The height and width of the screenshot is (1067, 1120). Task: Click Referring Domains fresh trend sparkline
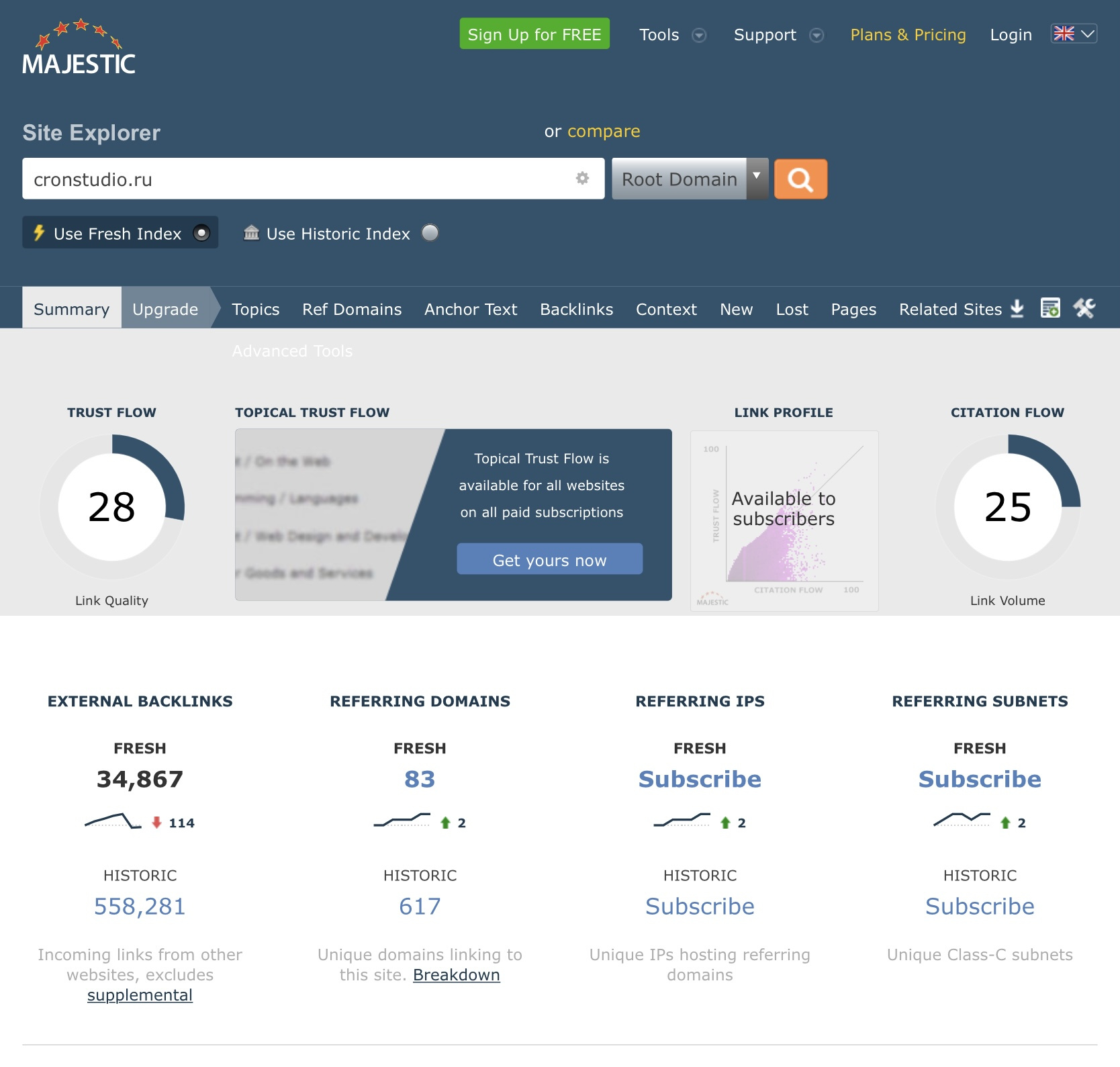click(x=402, y=821)
